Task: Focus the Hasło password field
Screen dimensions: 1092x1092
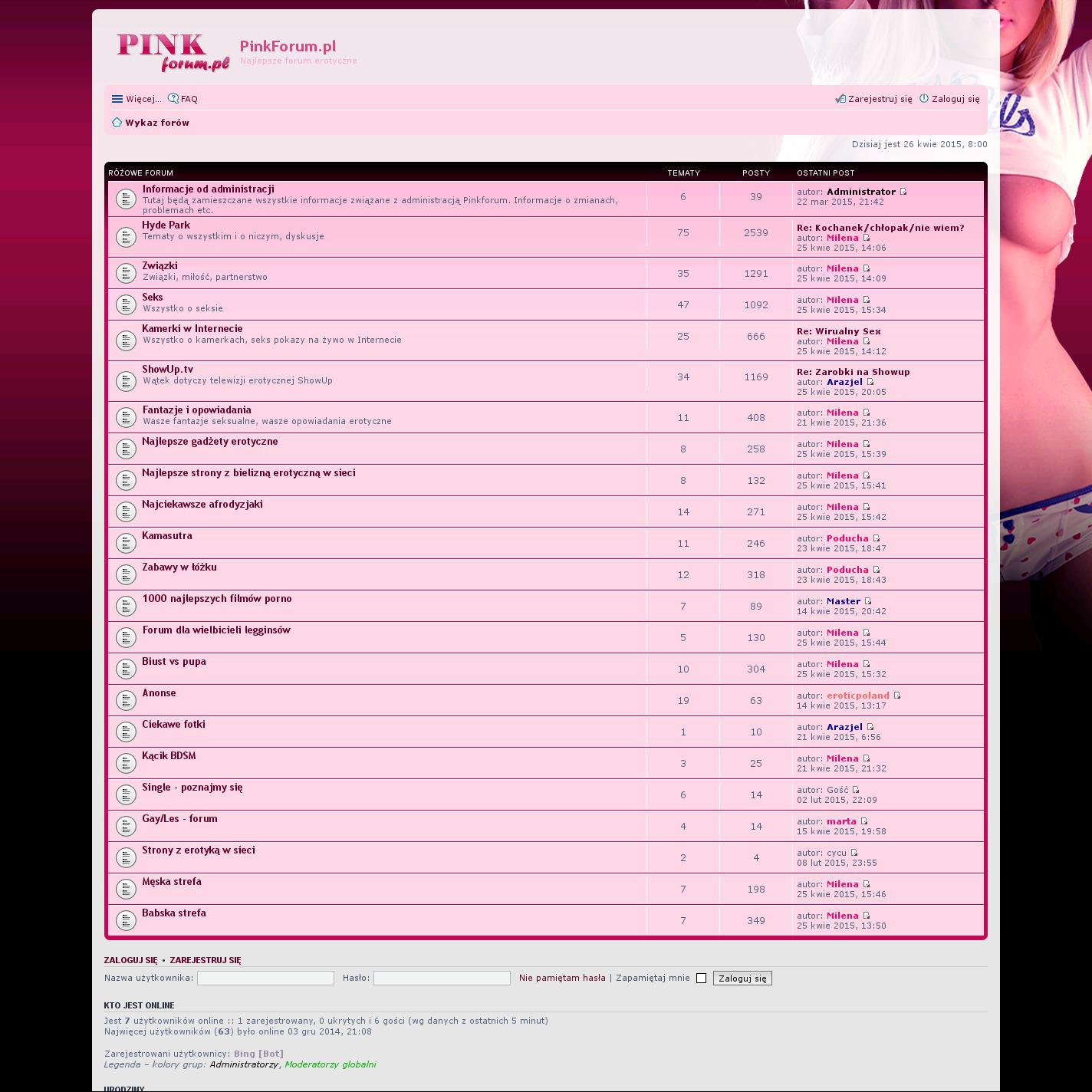Action: click(x=442, y=978)
